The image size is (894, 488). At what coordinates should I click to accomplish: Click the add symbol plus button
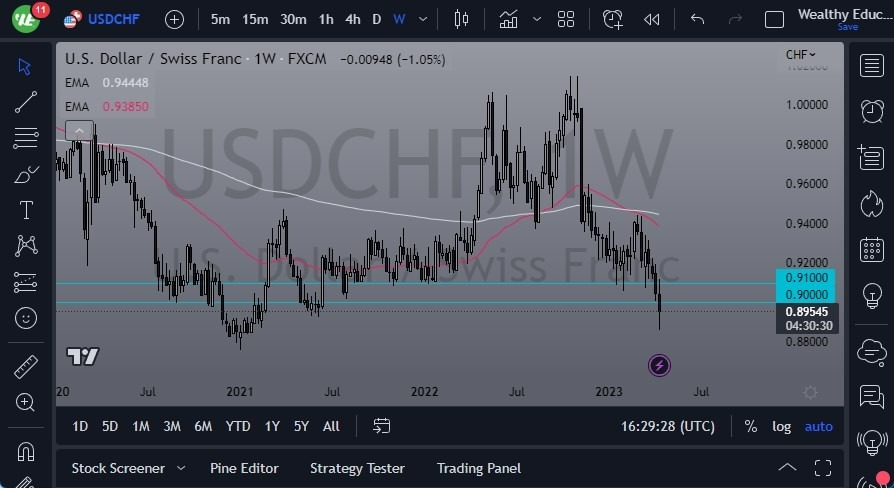174,20
